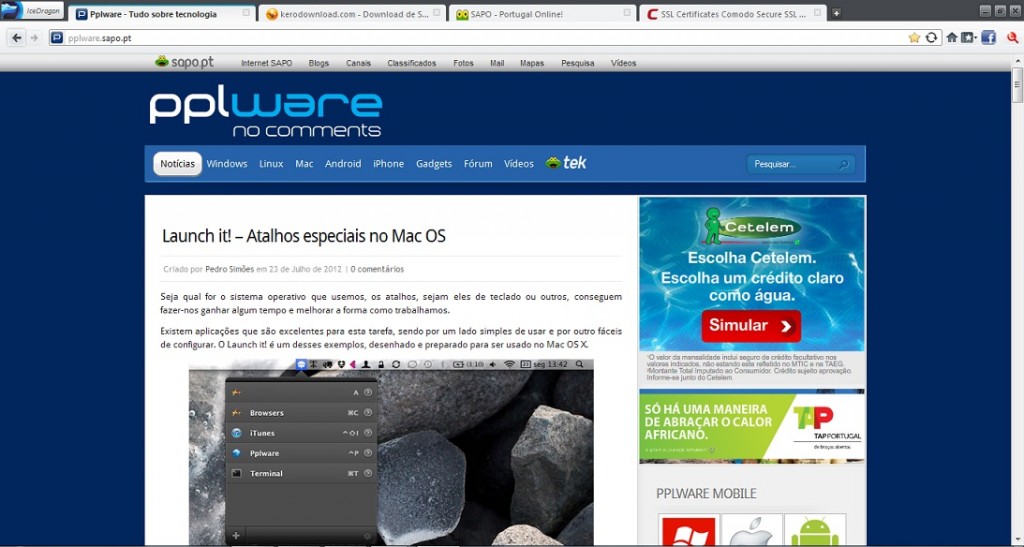Open Fotos in the SAPO bar

463,63
